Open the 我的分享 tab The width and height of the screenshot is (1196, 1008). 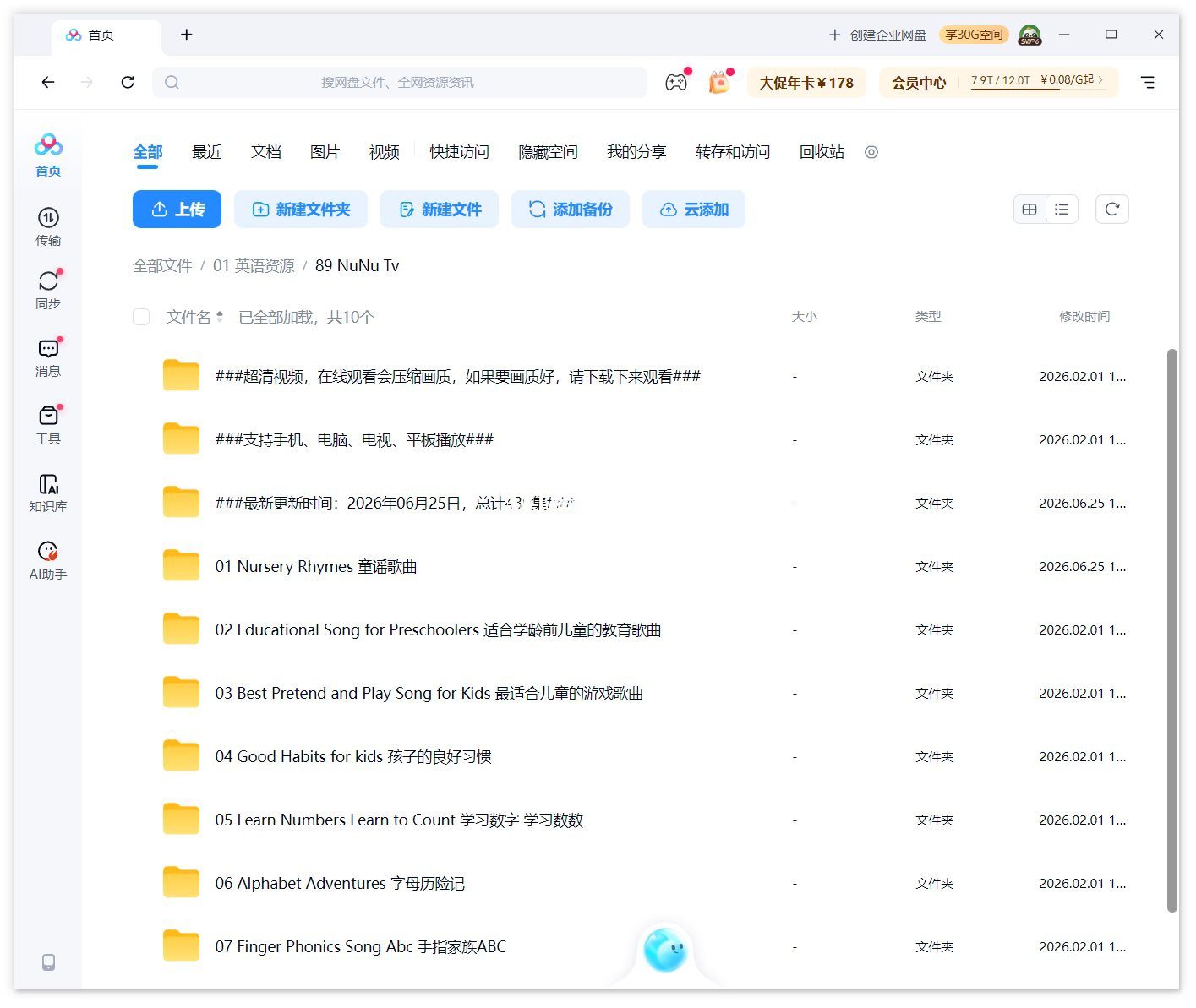(636, 152)
